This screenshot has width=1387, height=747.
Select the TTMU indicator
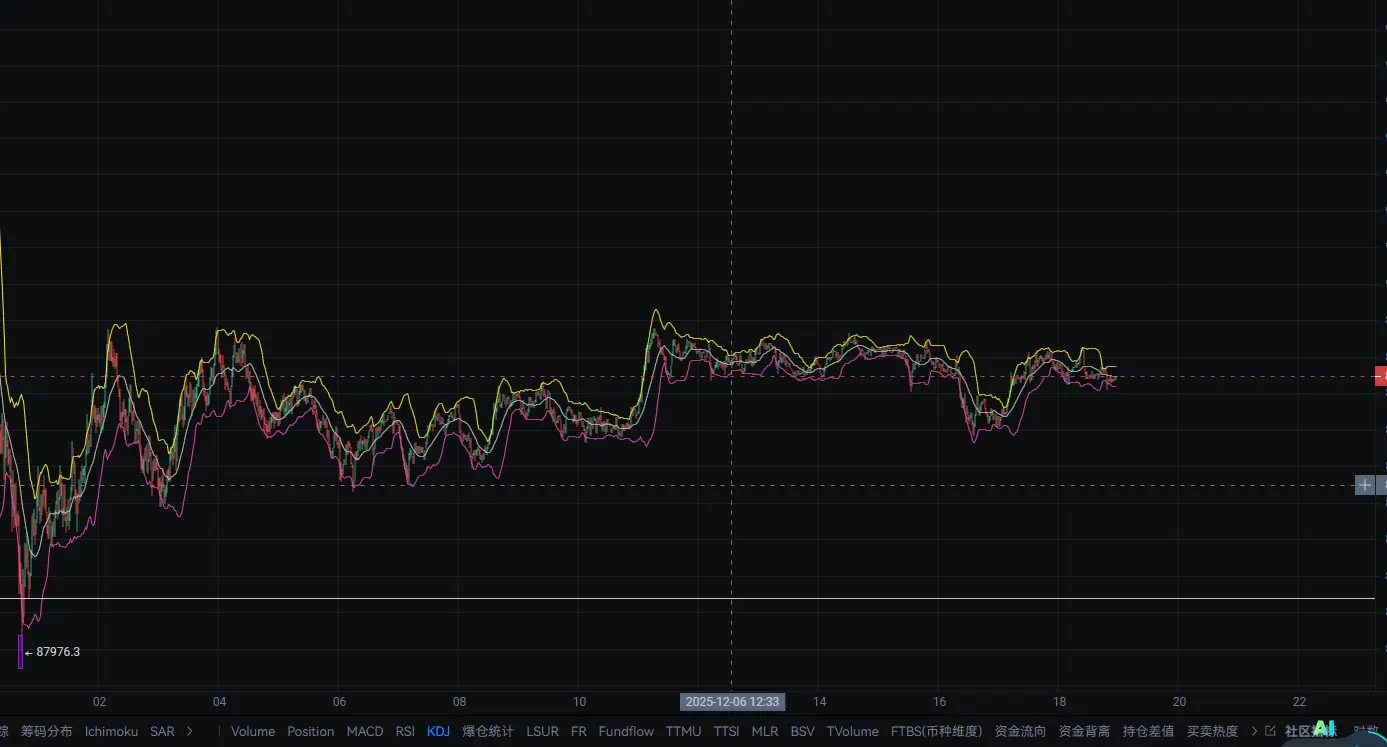(683, 731)
